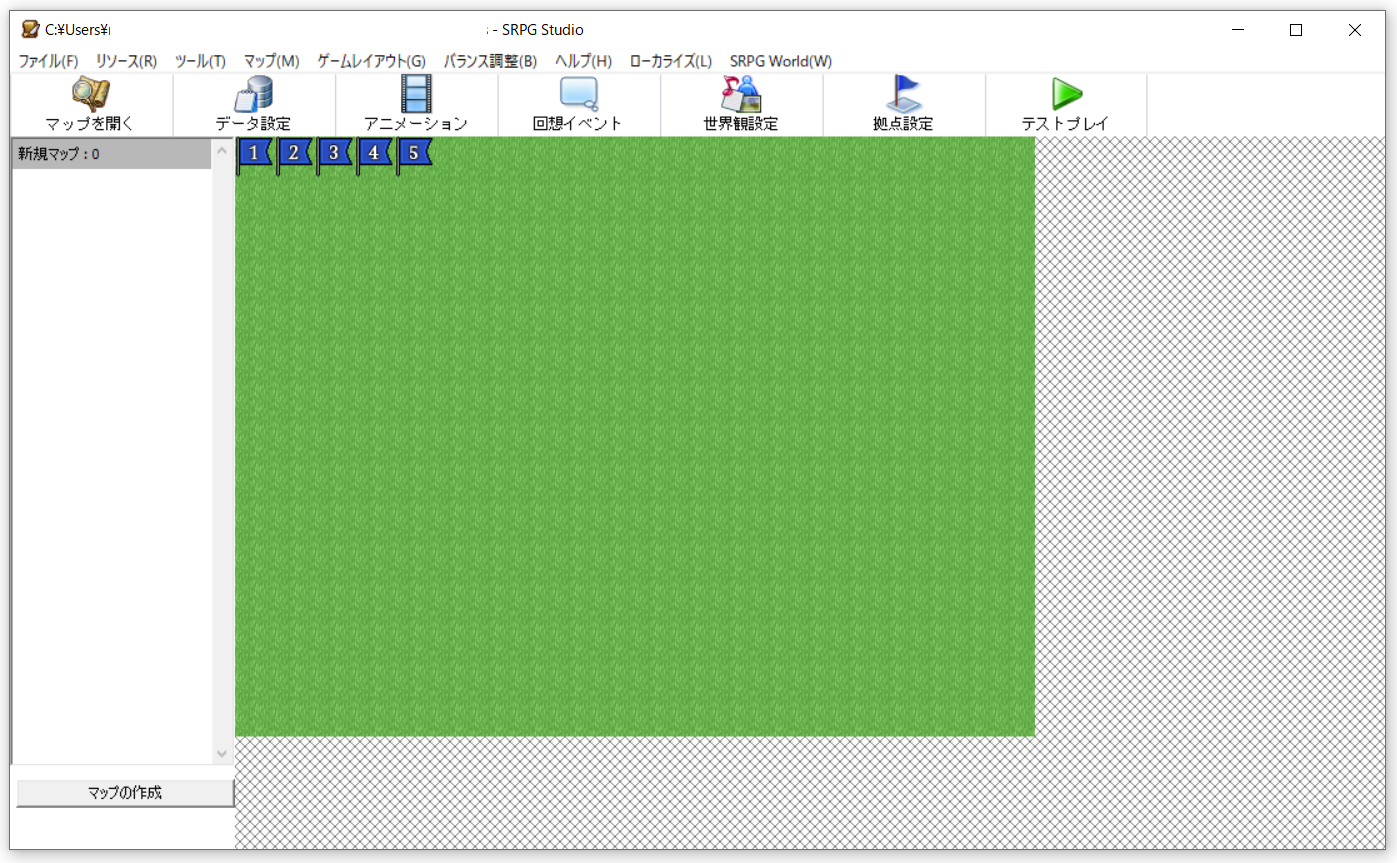The height and width of the screenshot is (863, 1397).
Task: Select 新規マップ：0 in the map list
Action: [110, 154]
